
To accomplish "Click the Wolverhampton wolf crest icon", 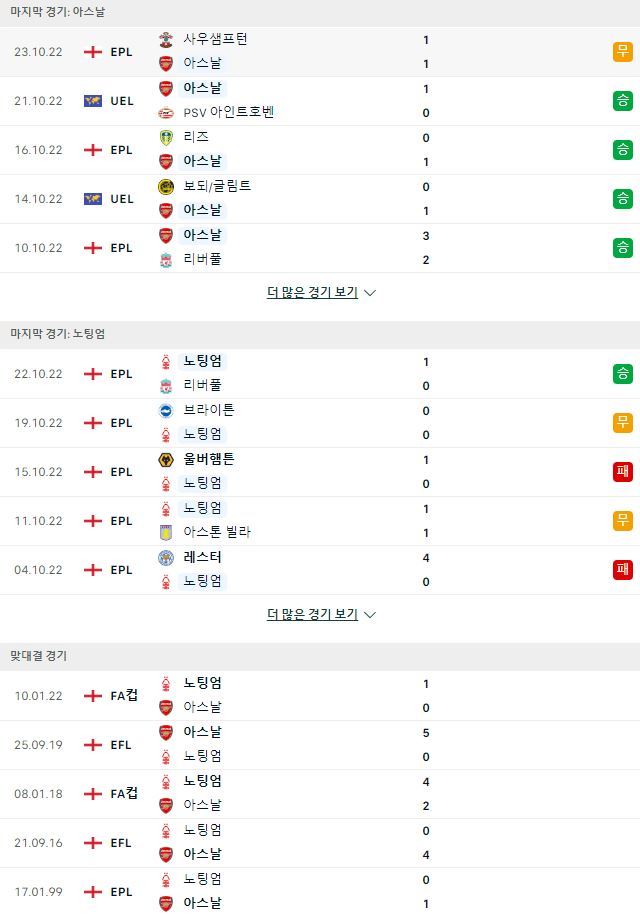I will pyautogui.click(x=166, y=460).
